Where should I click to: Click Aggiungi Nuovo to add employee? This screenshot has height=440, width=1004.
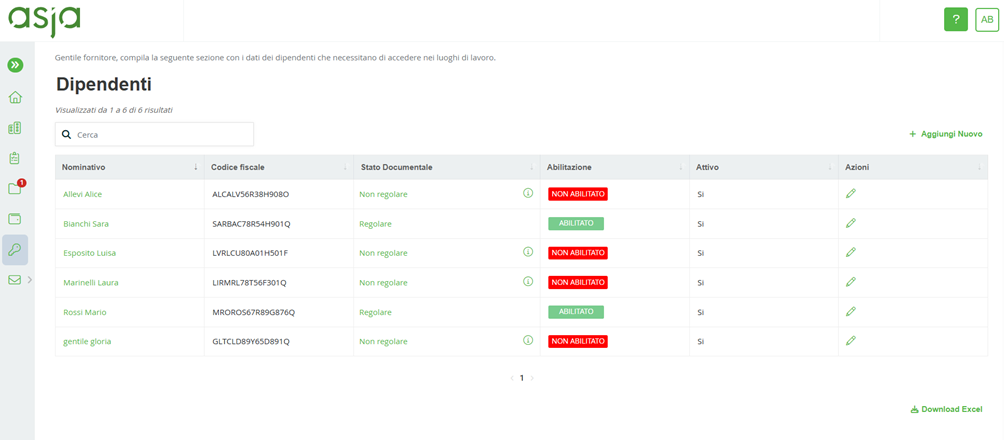(945, 134)
